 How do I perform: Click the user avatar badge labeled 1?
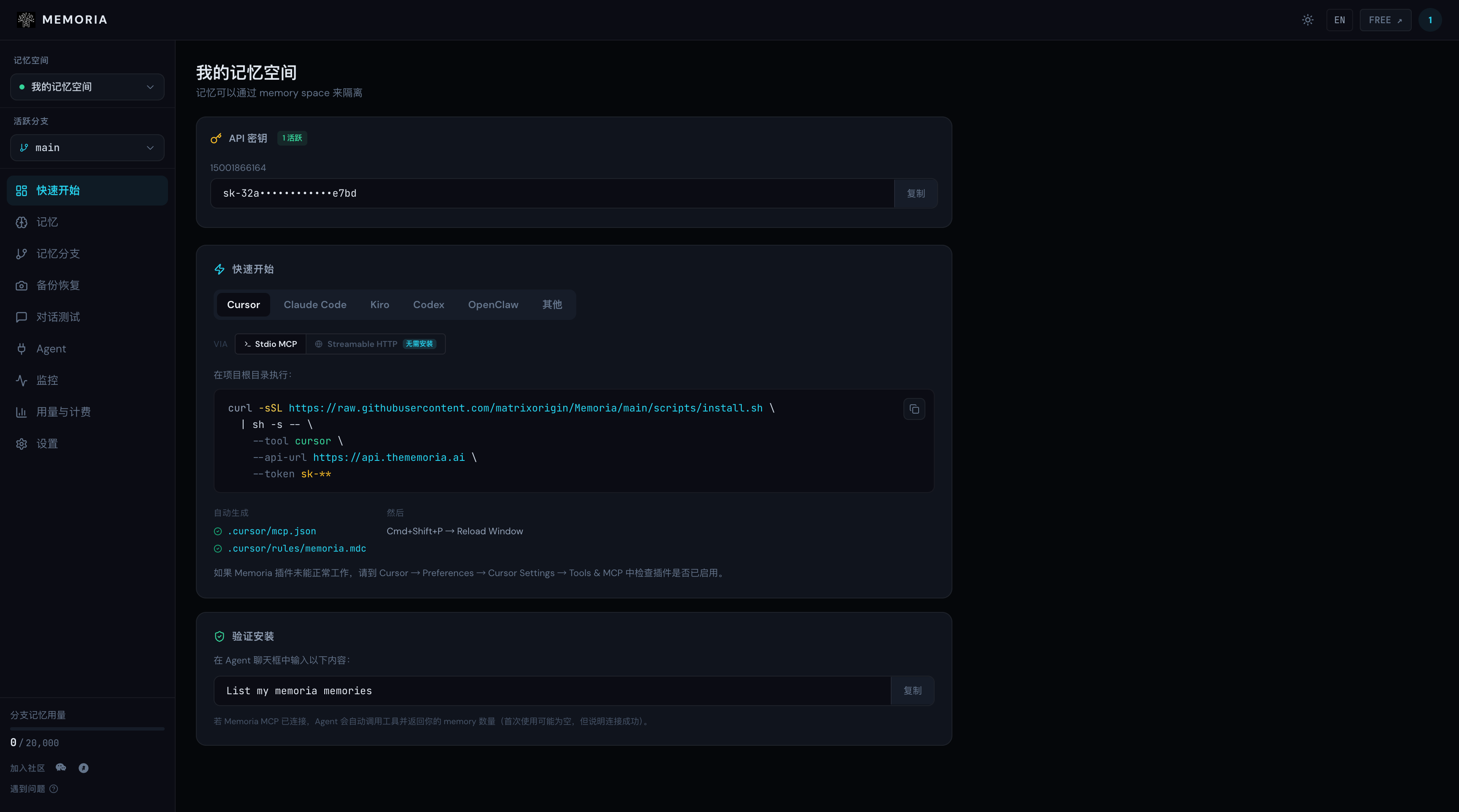tap(1429, 20)
